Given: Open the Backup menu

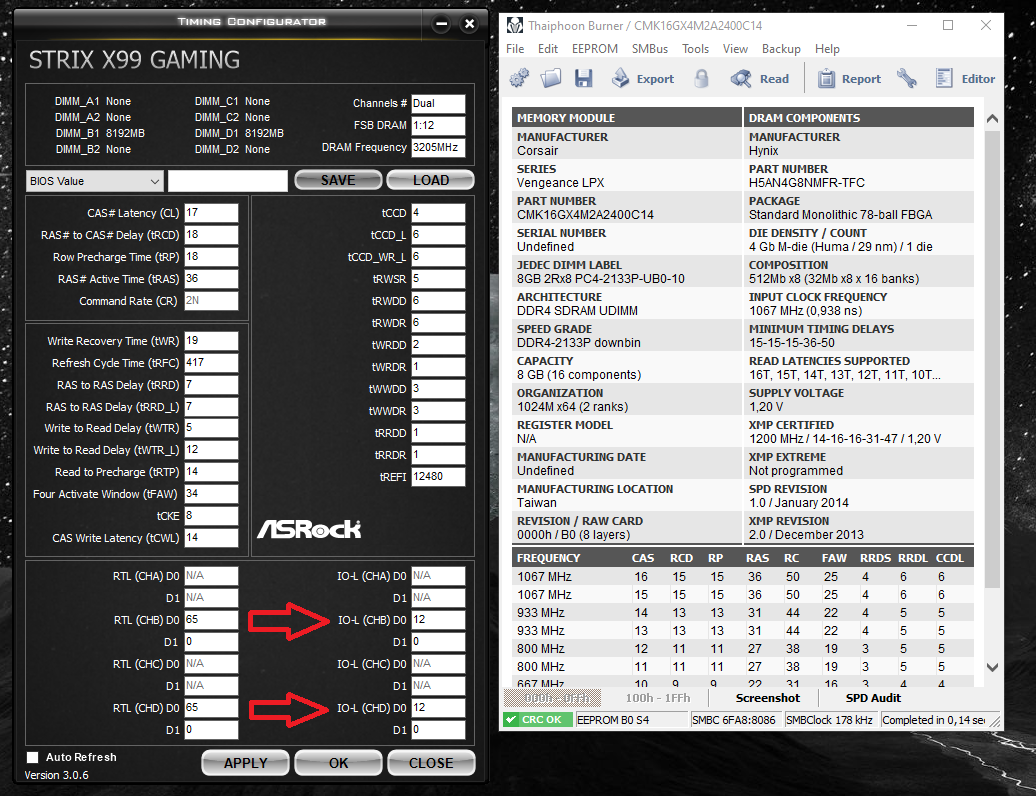Looking at the screenshot, I should point(781,49).
